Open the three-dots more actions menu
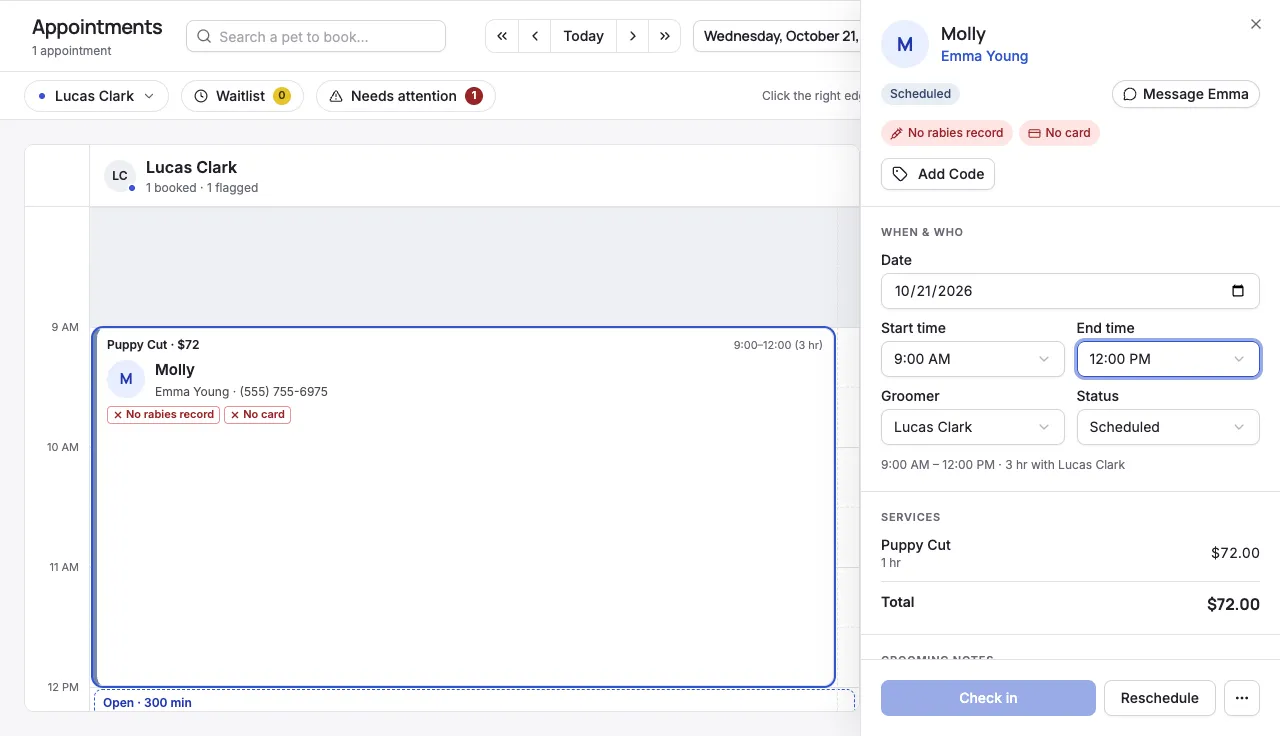 click(1242, 698)
